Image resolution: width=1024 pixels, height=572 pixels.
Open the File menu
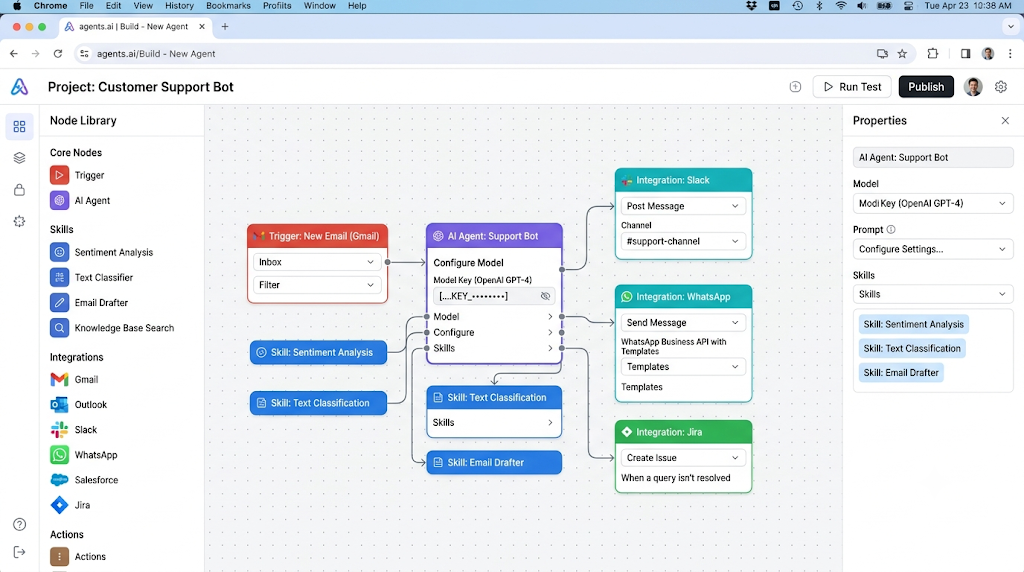click(x=86, y=5)
